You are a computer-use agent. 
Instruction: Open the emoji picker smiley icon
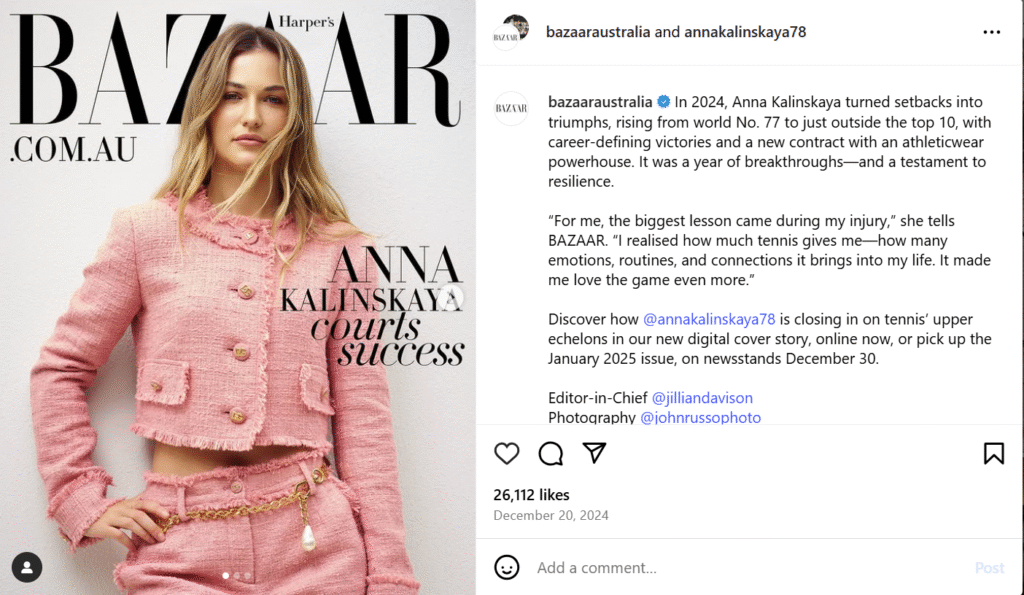pyautogui.click(x=507, y=567)
